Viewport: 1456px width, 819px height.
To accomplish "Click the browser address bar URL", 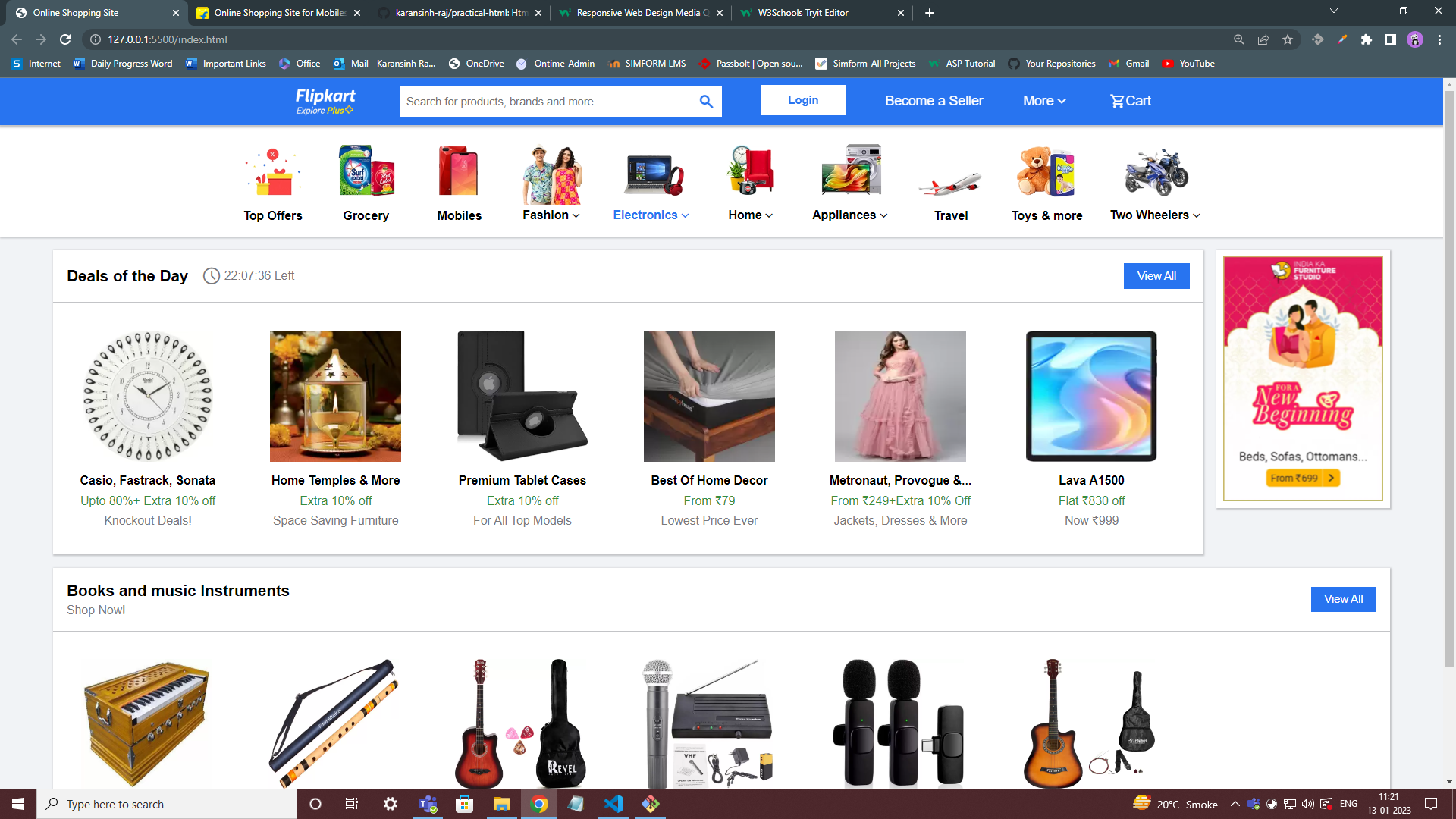I will click(168, 39).
